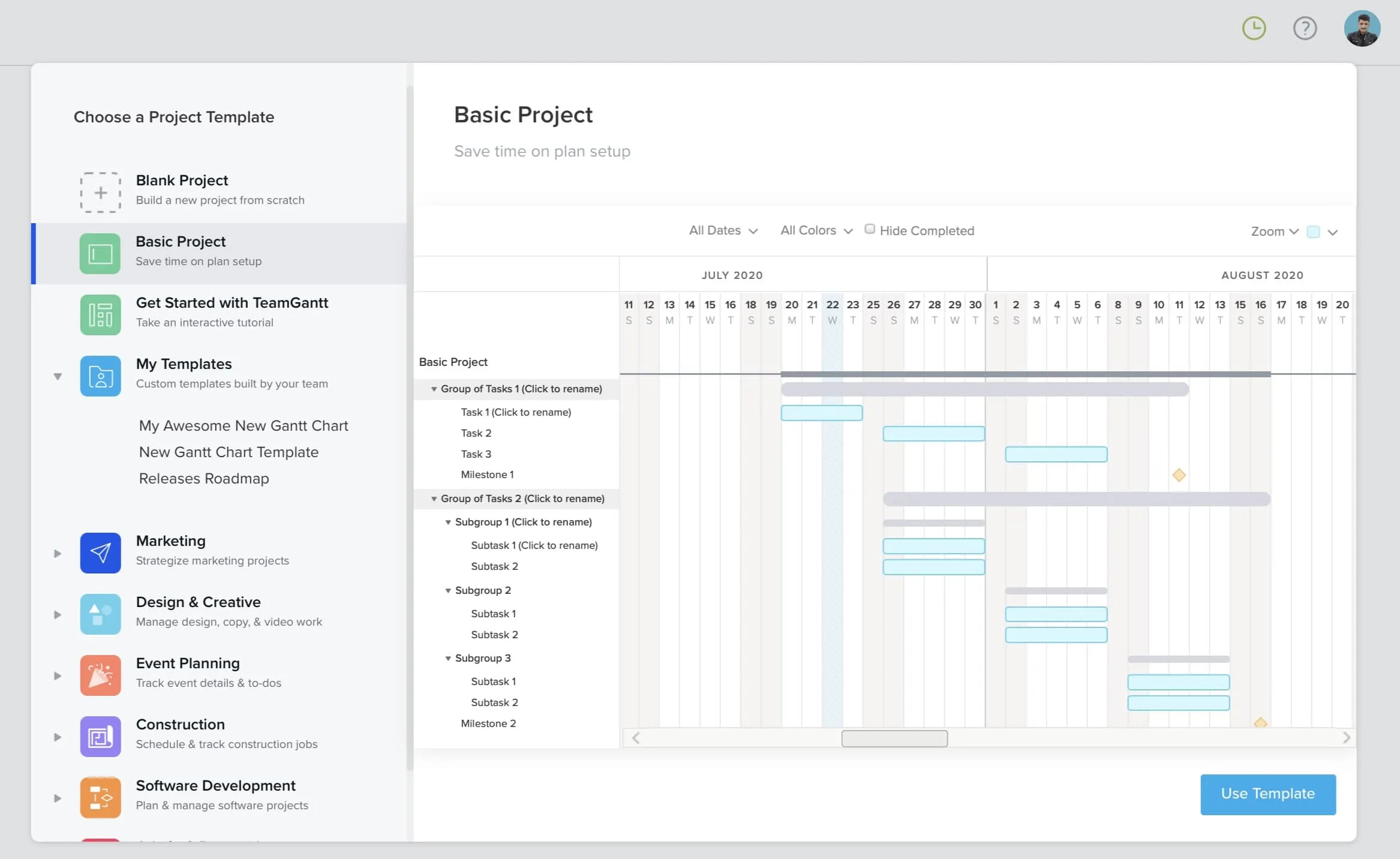This screenshot has height=859, width=1400.
Task: Select the Basic Project template icon
Action: (100, 253)
